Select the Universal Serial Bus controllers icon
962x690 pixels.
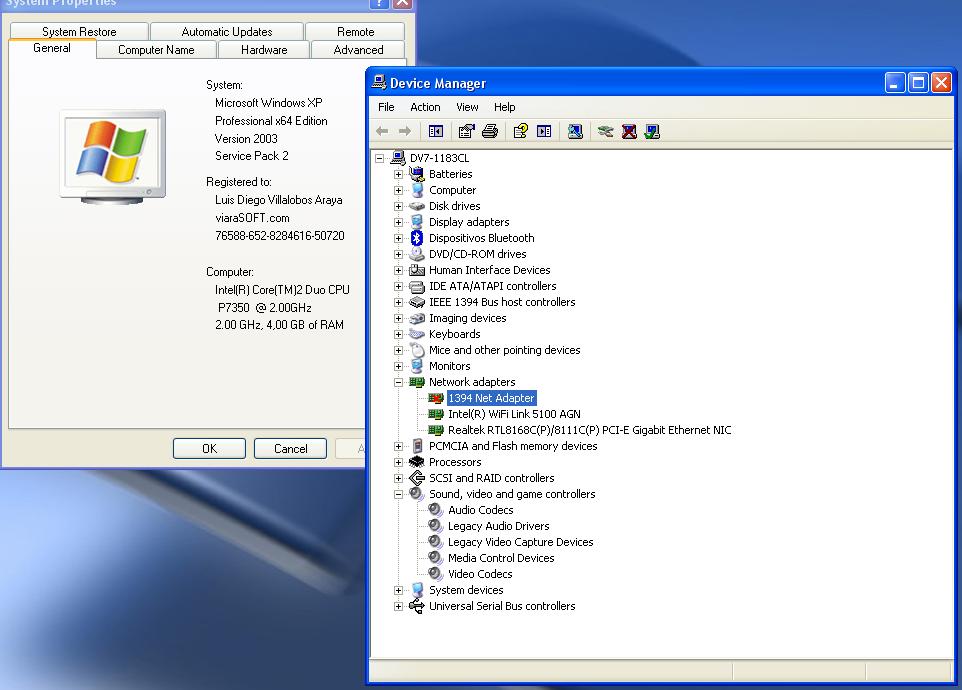417,606
